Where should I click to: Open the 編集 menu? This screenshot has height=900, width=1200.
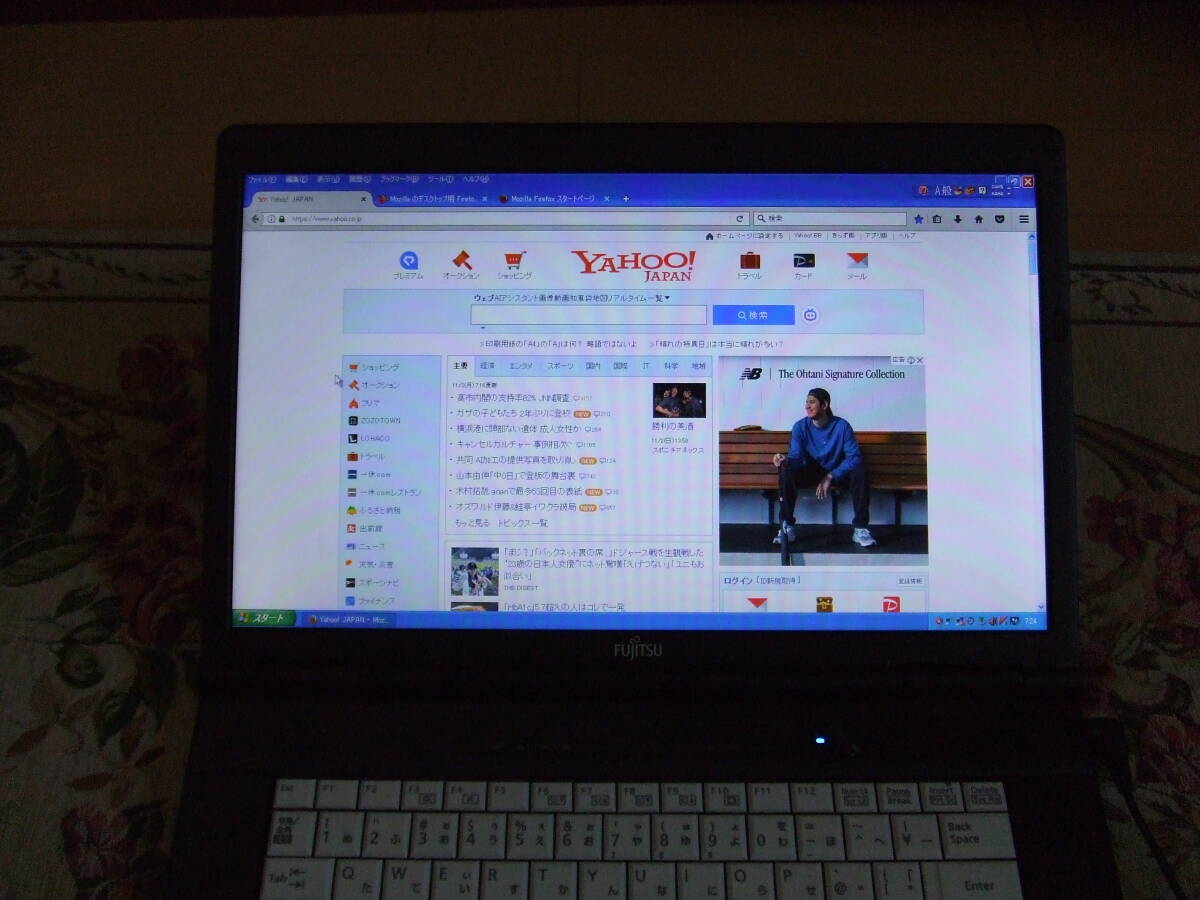point(296,180)
